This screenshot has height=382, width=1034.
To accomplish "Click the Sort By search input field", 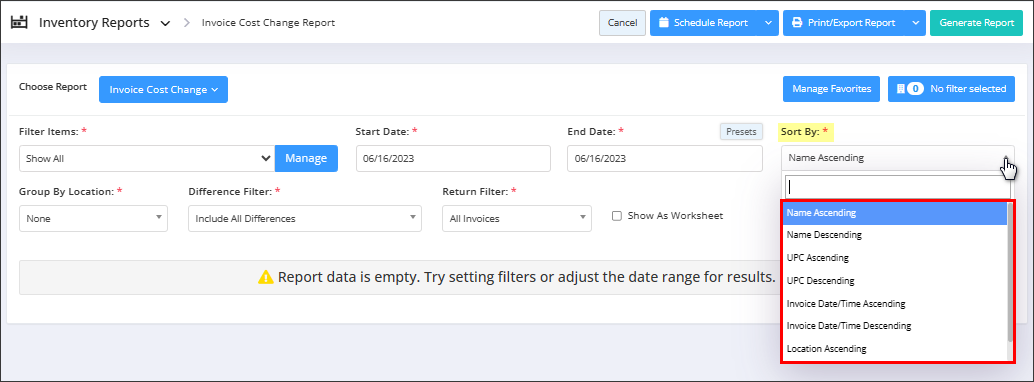I will click(897, 187).
